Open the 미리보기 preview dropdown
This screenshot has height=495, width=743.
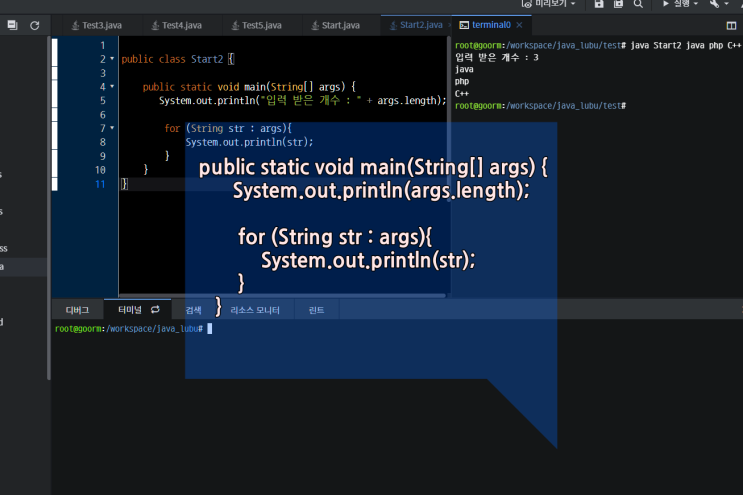pos(549,4)
